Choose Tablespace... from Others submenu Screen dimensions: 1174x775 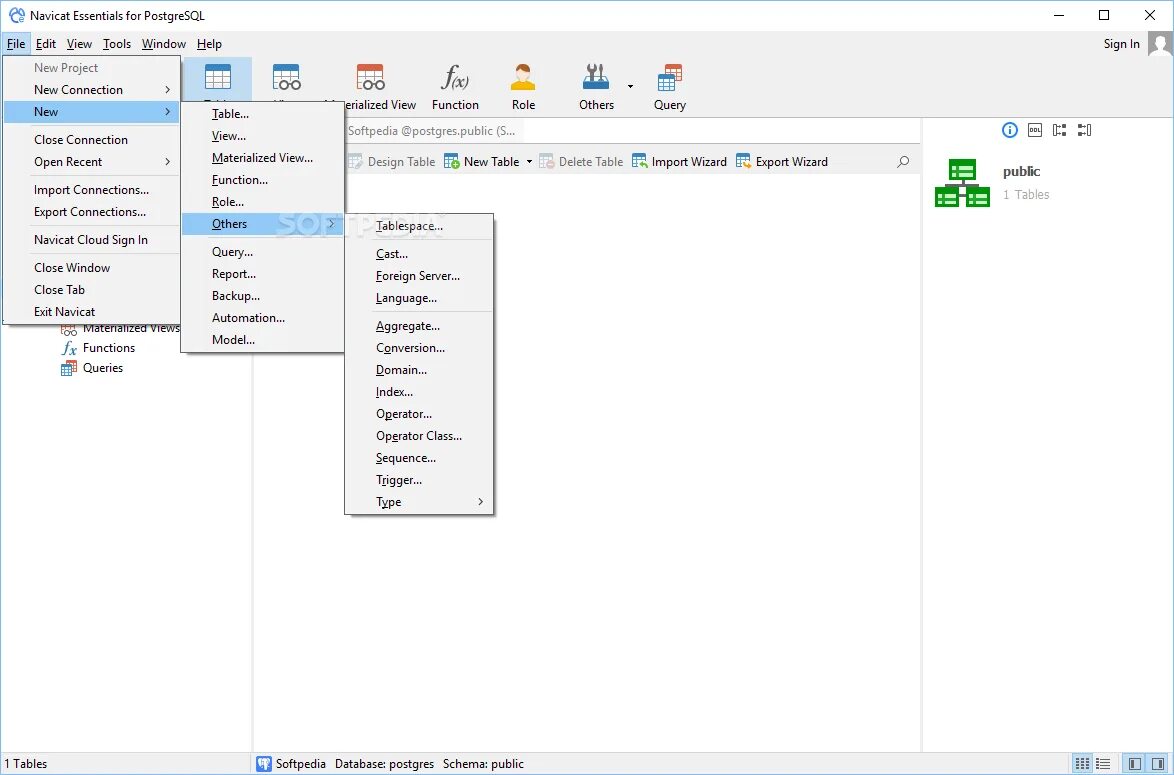coord(419,226)
